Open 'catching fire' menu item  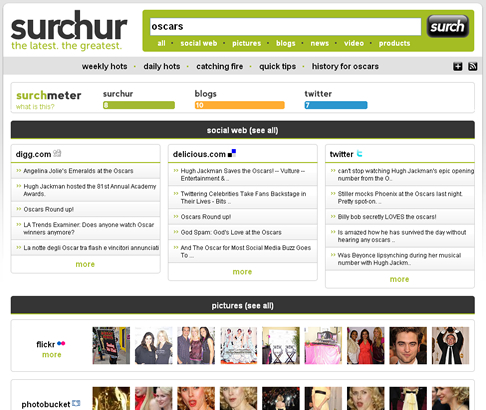[x=220, y=66]
